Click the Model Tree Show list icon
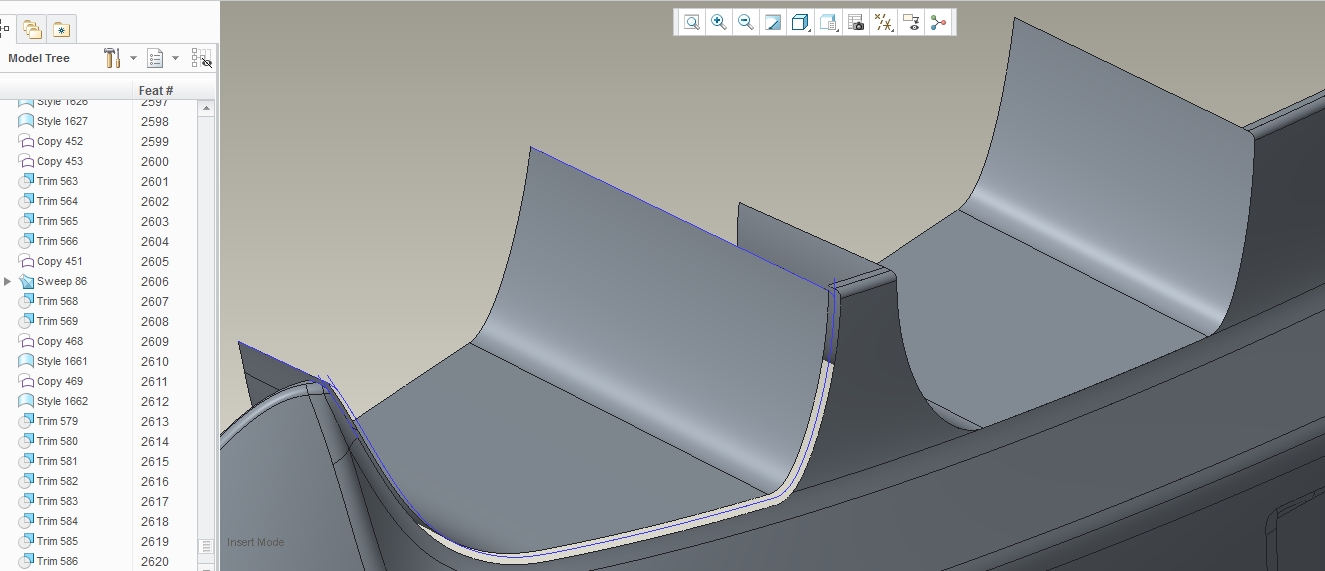 [155, 58]
